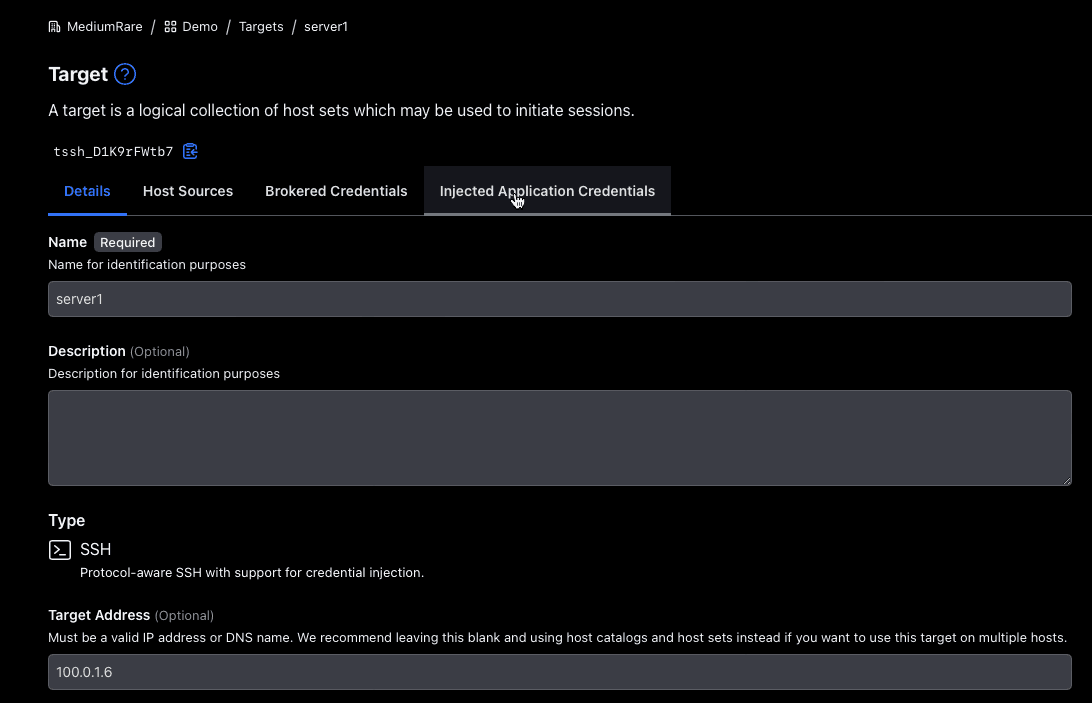This screenshot has height=703, width=1092.
Task: Click the Target Address field showing 100.0.1.6
Action: click(x=560, y=672)
